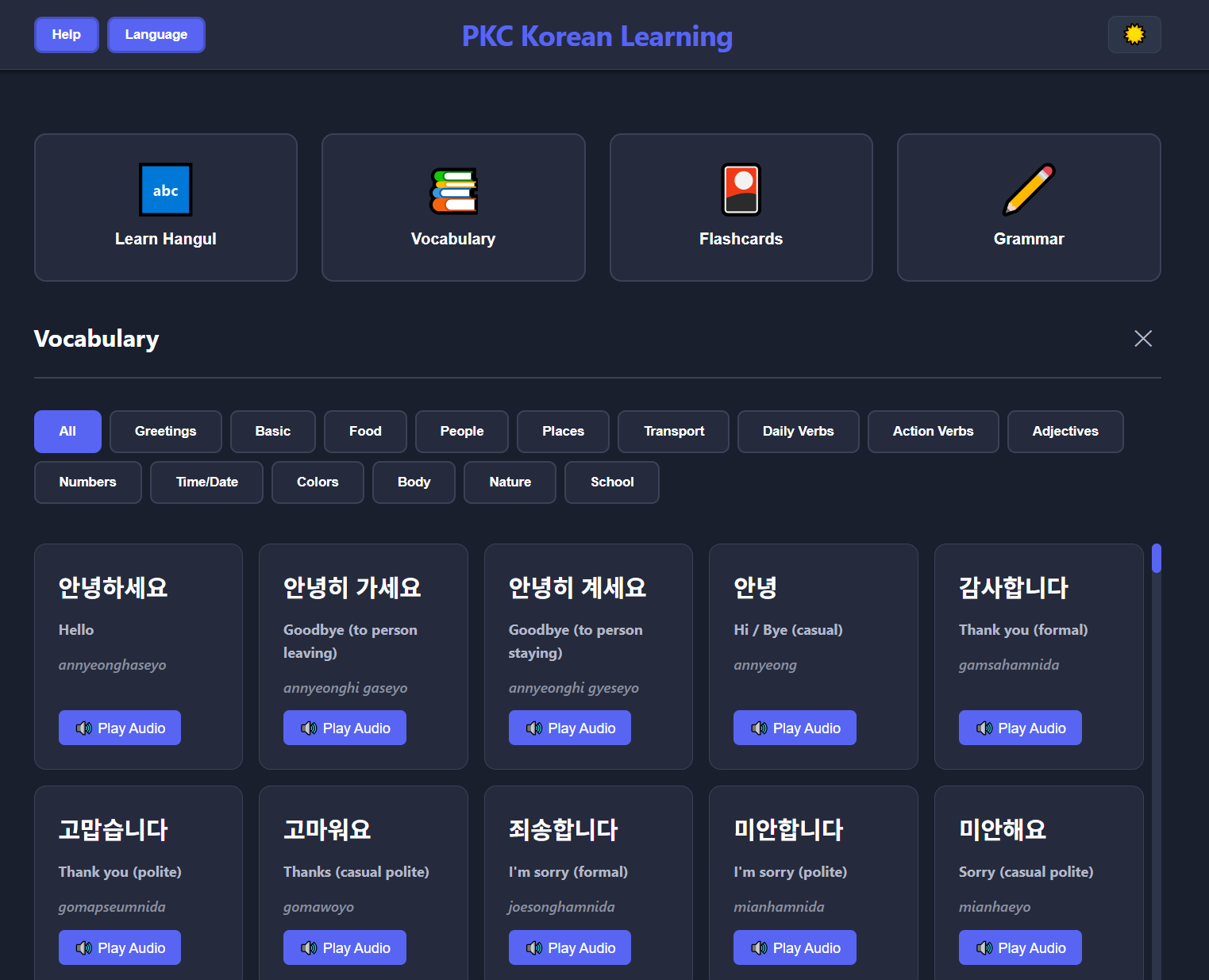
Task: Toggle the theme with the sun icon
Action: pos(1134,34)
